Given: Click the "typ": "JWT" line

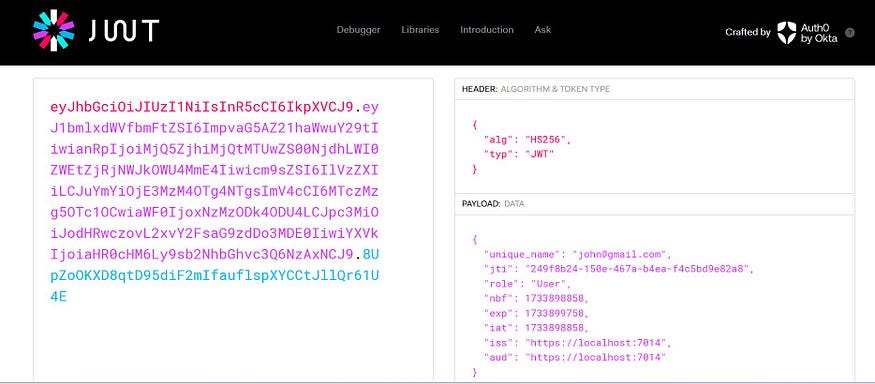Looking at the screenshot, I should coord(519,155).
